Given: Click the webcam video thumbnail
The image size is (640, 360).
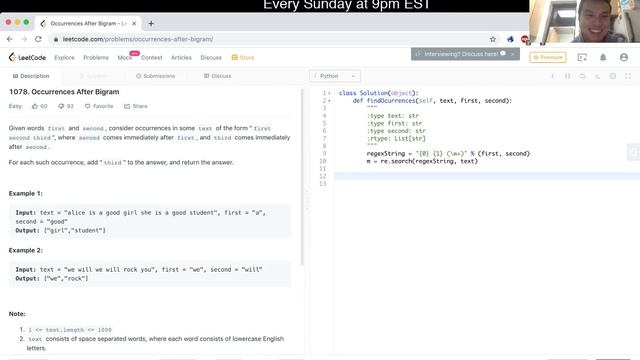Looking at the screenshot, I should tap(584, 21).
